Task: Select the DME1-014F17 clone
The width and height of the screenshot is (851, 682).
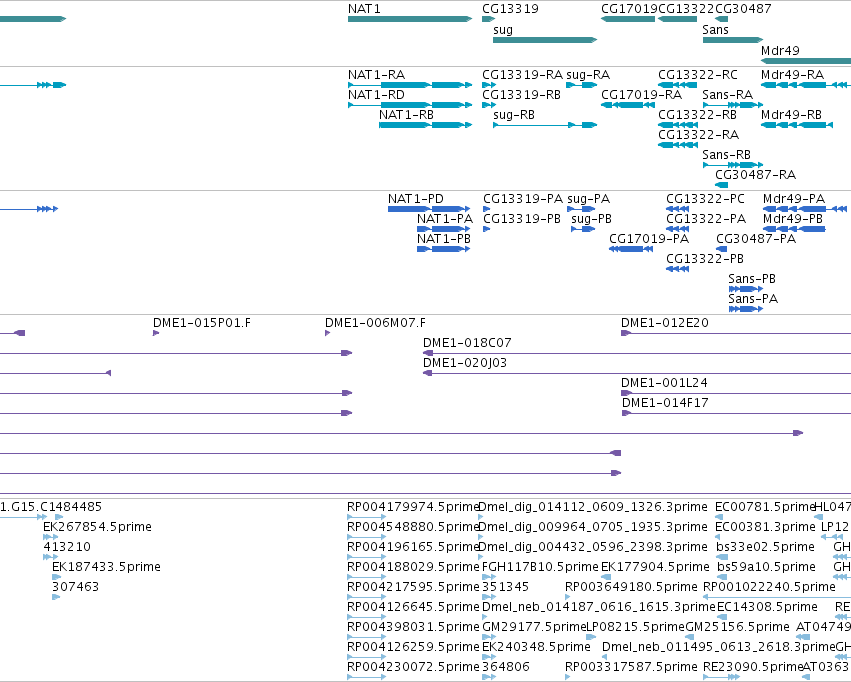Action: coord(736,413)
